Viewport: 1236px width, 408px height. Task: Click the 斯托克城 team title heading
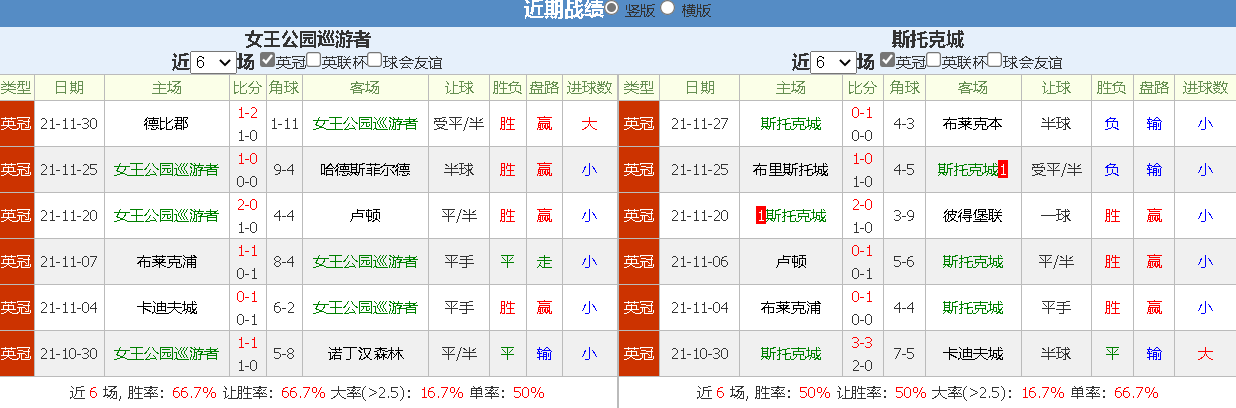tap(928, 39)
